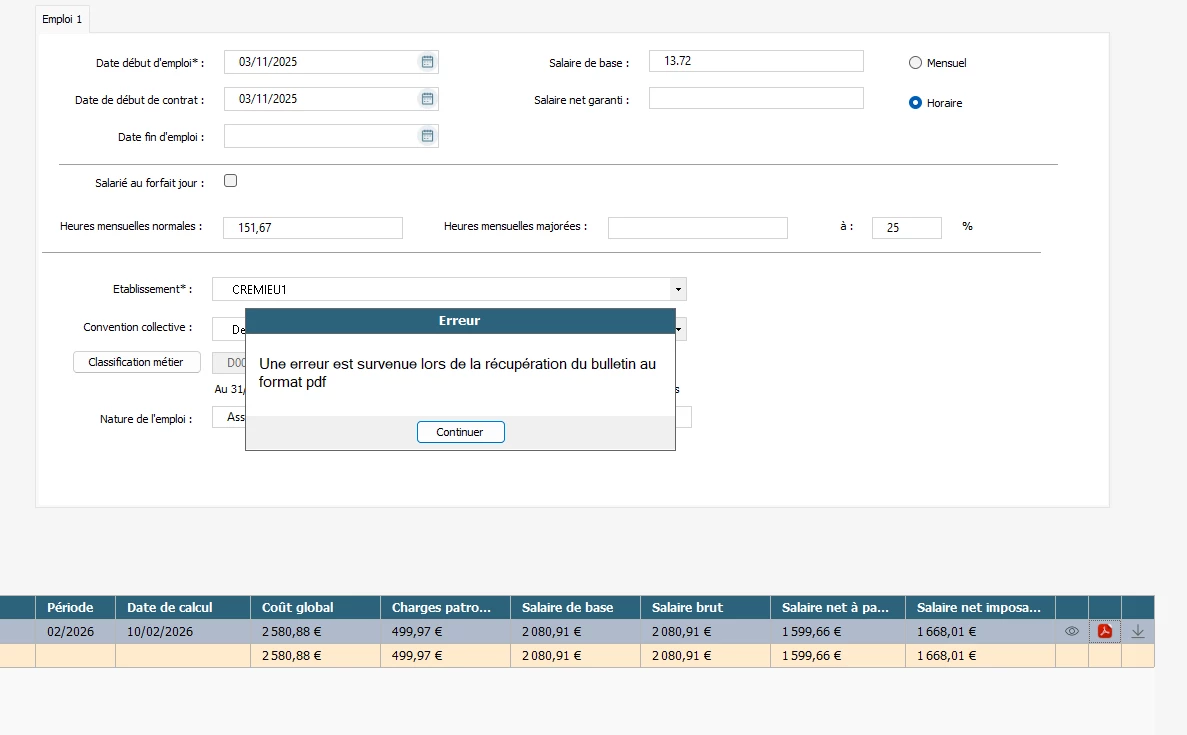Image resolution: width=1187 pixels, height=735 pixels.
Task: Expand the Etablissement dropdown
Action: 678,289
